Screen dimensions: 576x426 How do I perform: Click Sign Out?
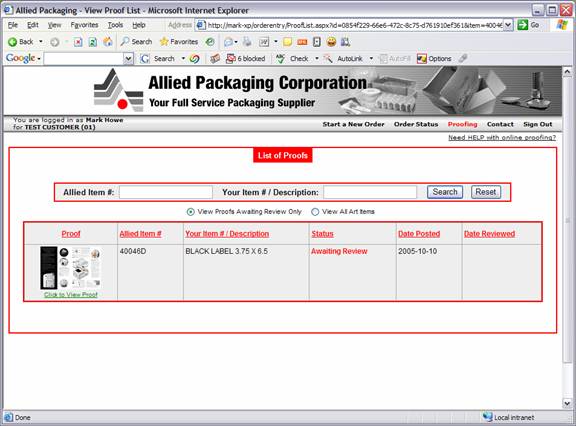[x=537, y=124]
